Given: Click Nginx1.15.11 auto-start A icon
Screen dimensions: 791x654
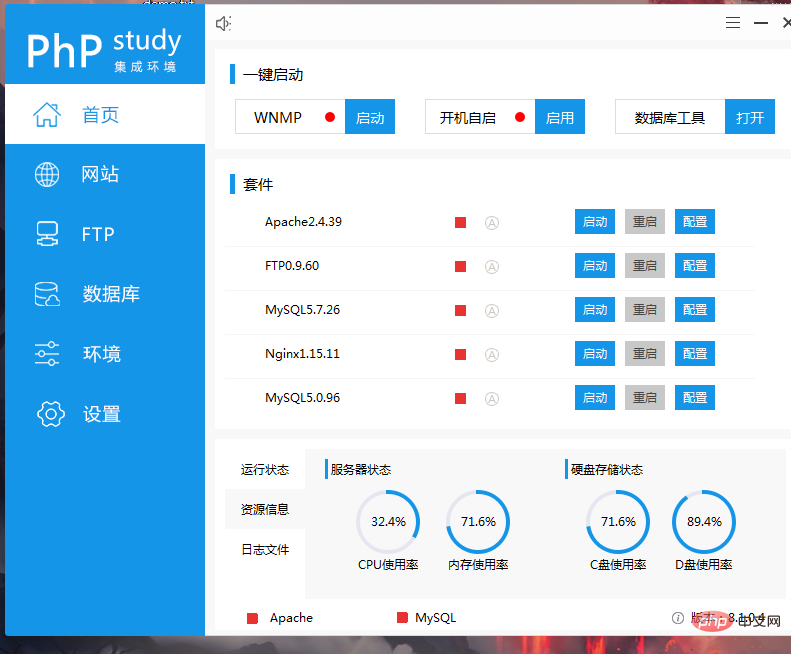Looking at the screenshot, I should 492,355.
